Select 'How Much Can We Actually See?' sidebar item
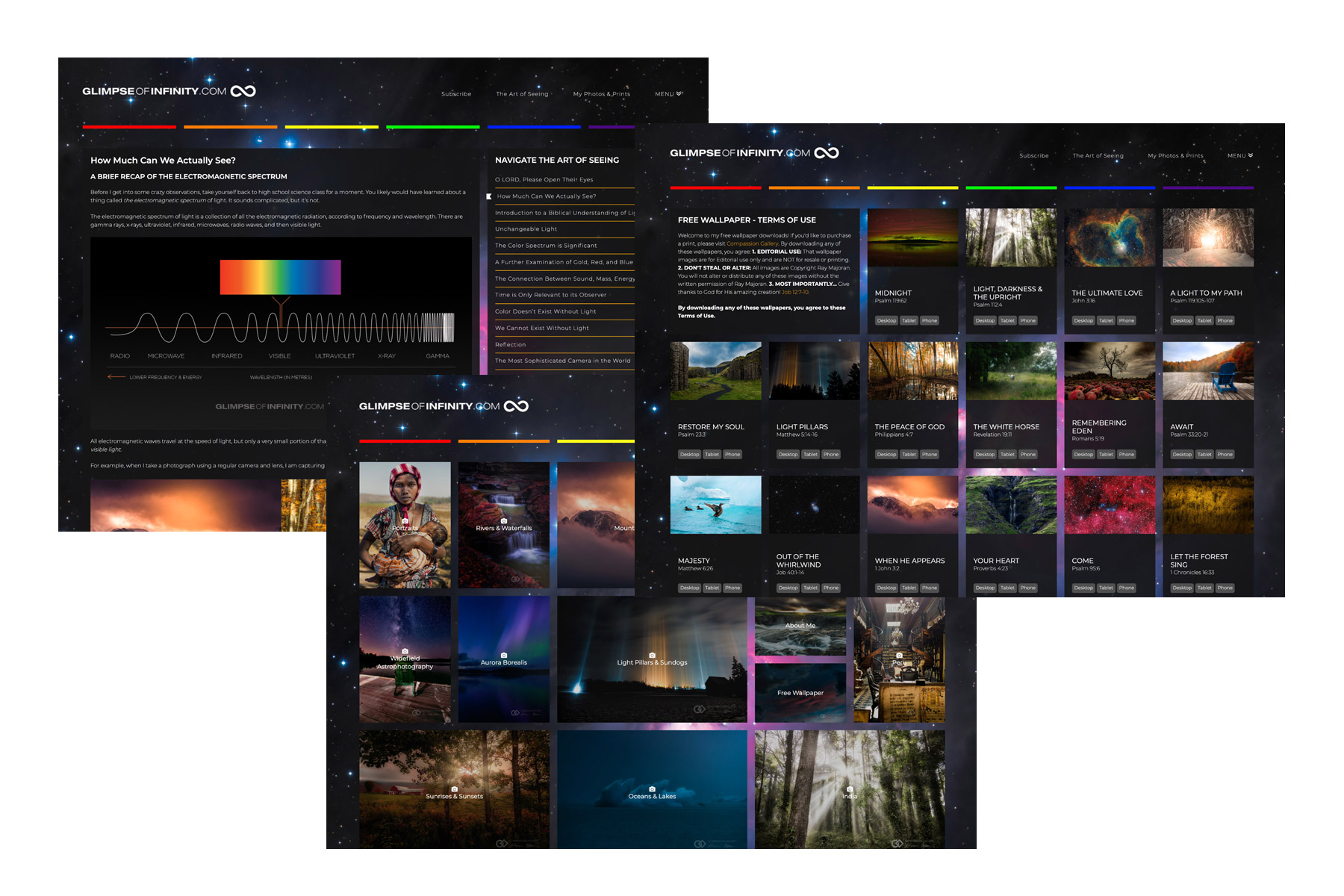The height and width of the screenshot is (896, 1344). tap(547, 196)
